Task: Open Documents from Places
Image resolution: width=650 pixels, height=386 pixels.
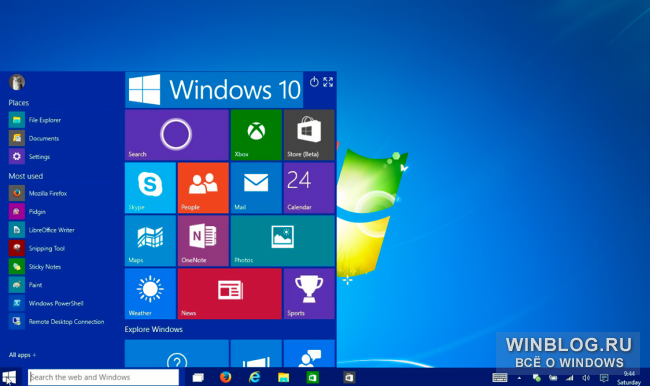Action: click(x=34, y=138)
